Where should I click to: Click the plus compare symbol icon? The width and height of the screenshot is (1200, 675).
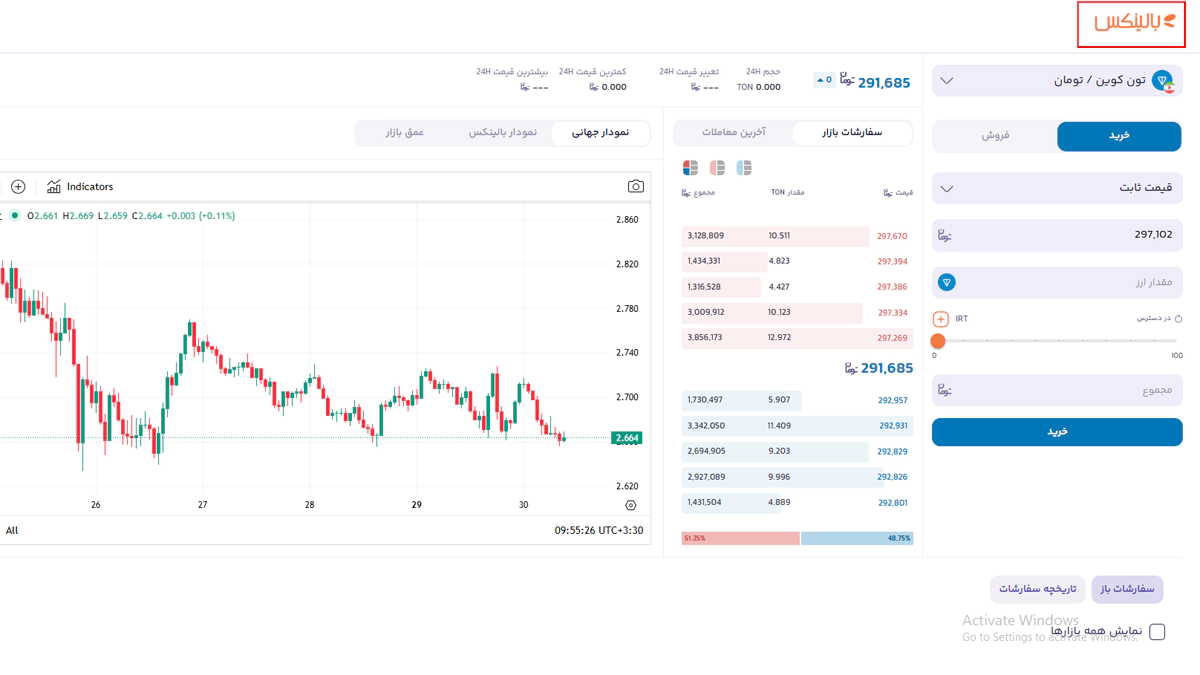(18, 187)
